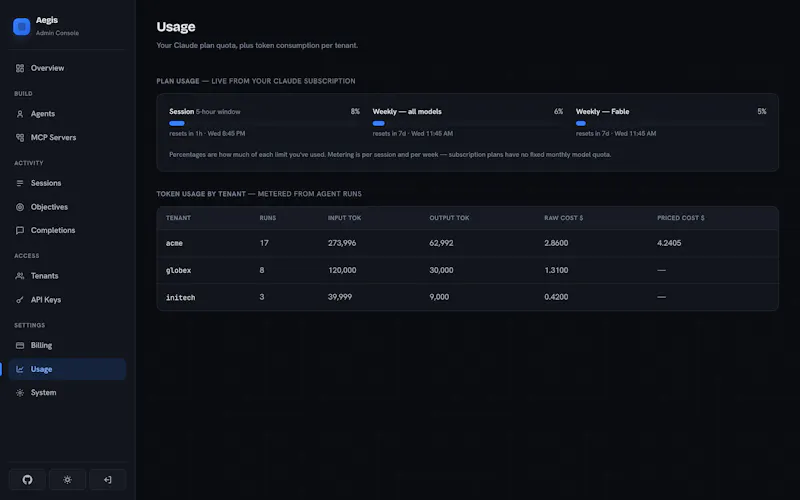Image resolution: width=800 pixels, height=500 pixels.
Task: Click the RAW COST $ column header
Action: tap(563, 218)
